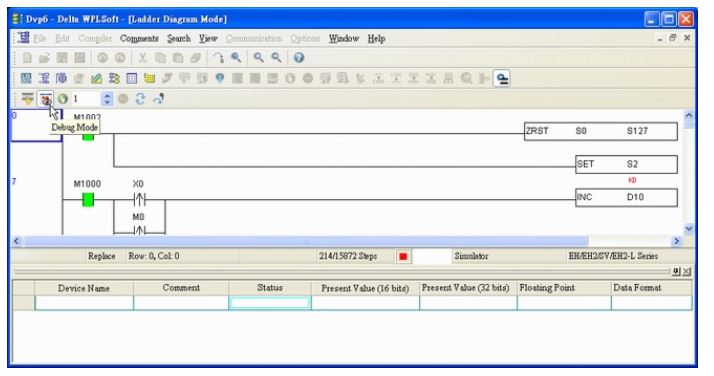Select the INC D10 instruction block
Image resolution: width=714 pixels, height=376 pixels.
tap(626, 198)
